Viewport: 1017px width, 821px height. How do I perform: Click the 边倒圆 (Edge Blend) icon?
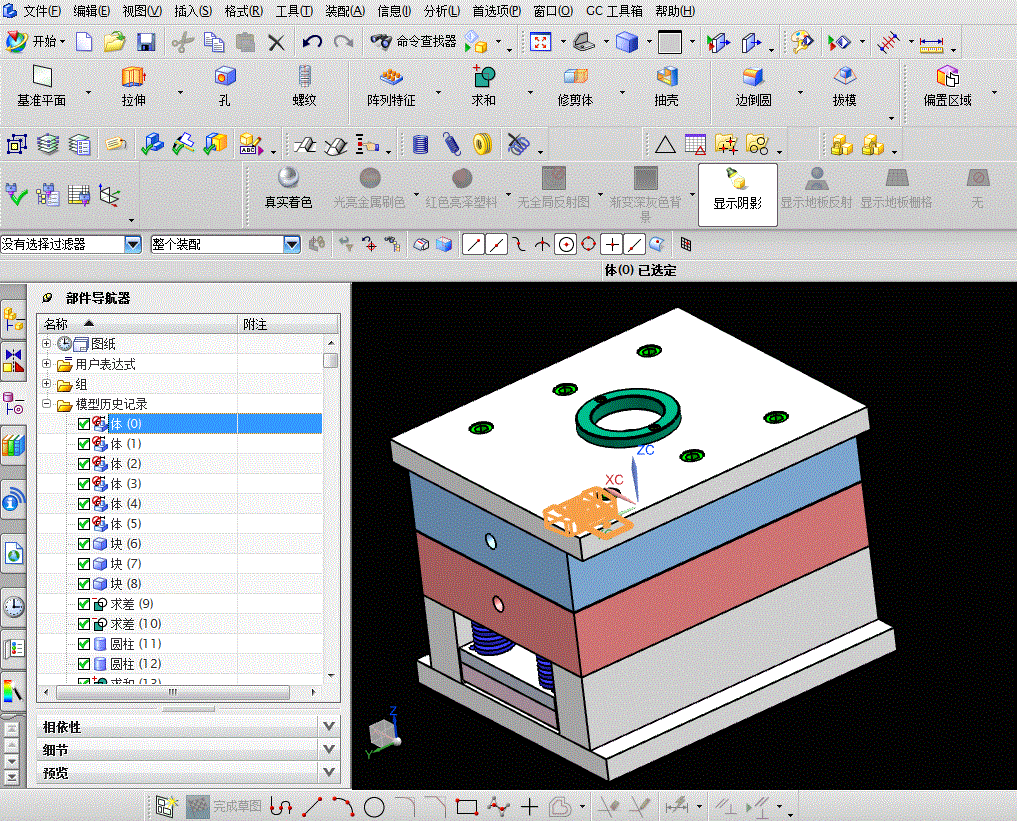tap(752, 78)
